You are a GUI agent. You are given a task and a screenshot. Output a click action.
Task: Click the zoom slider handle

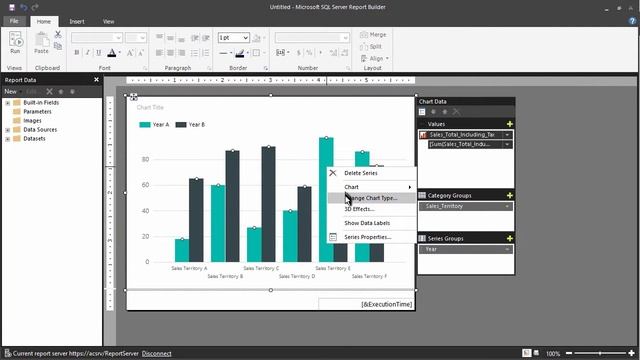[600, 353]
